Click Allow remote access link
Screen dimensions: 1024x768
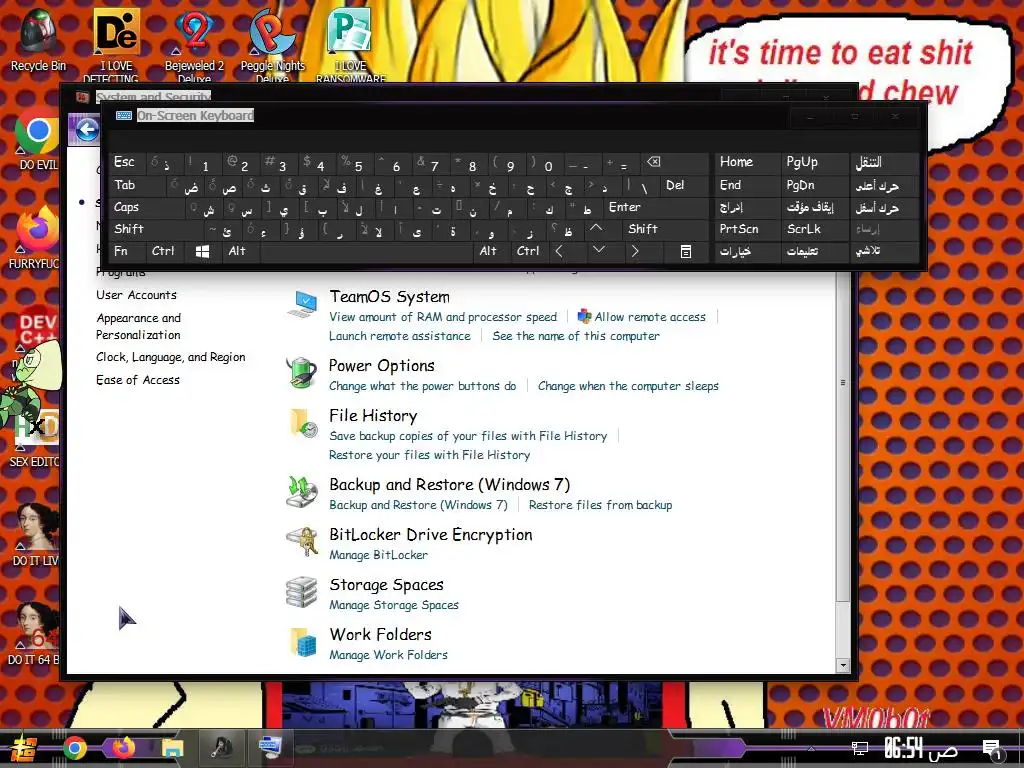pyautogui.click(x=650, y=317)
